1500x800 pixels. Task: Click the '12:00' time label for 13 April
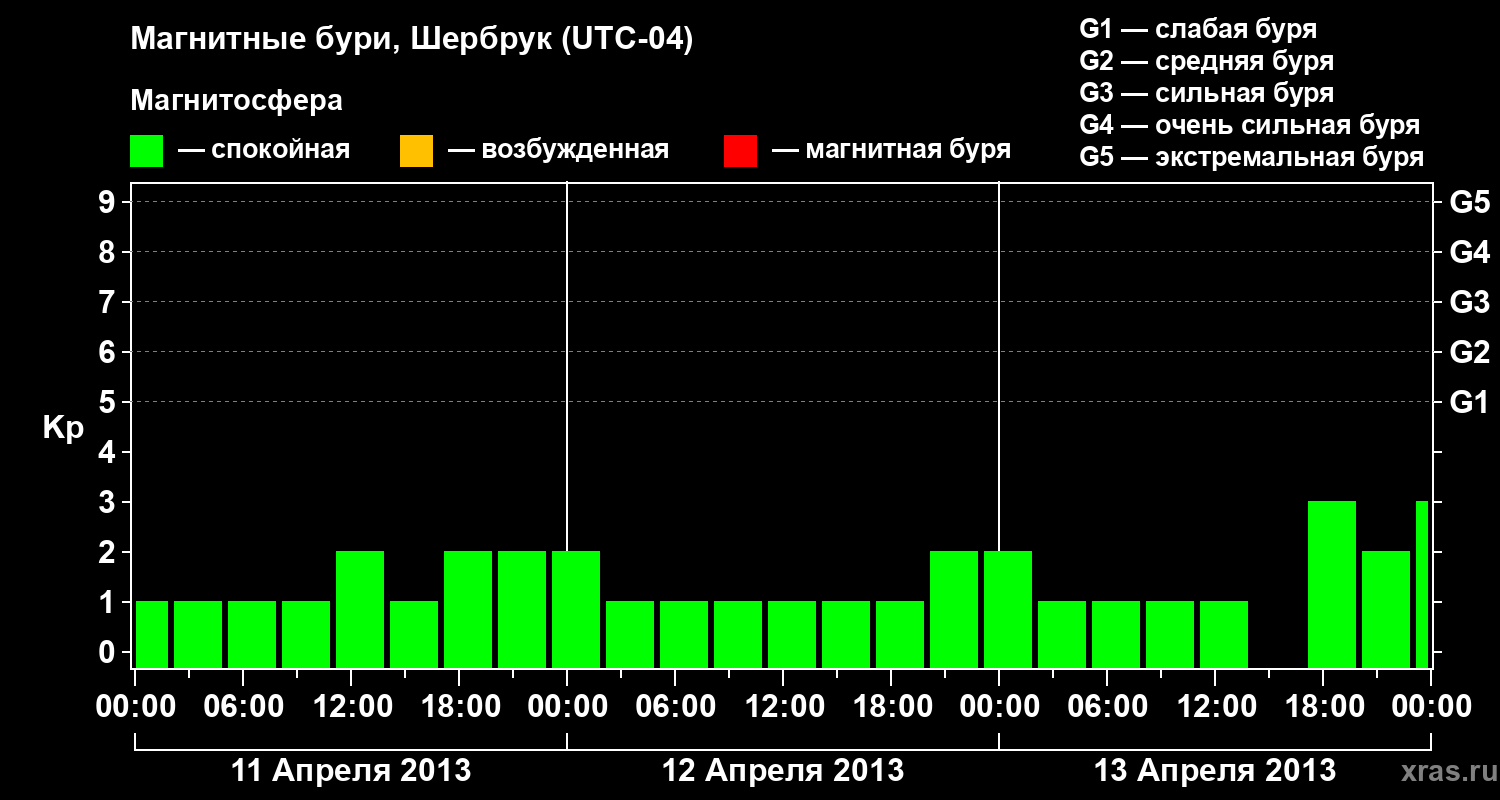click(x=1215, y=707)
